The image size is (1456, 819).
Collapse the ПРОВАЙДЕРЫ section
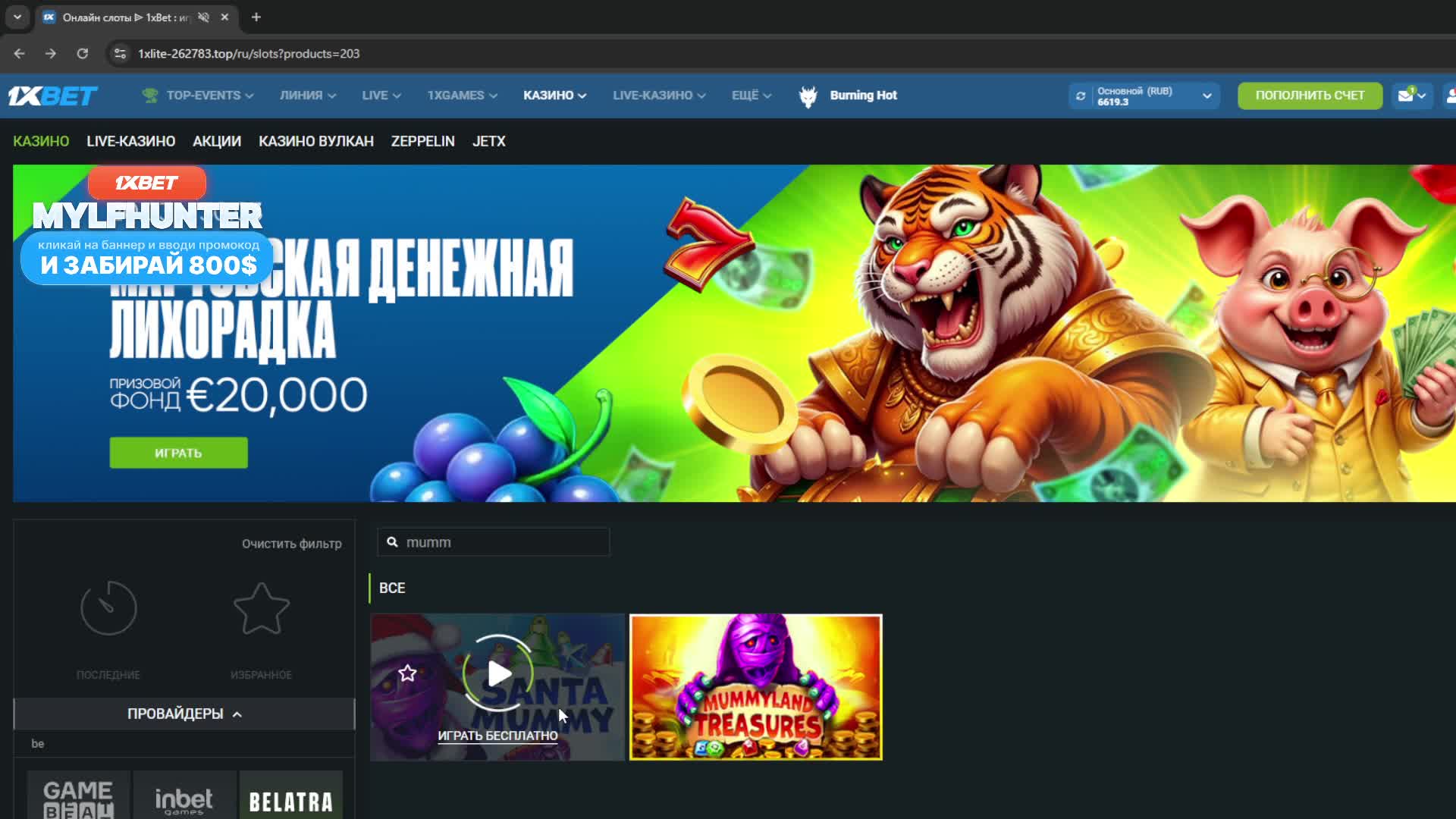click(184, 714)
